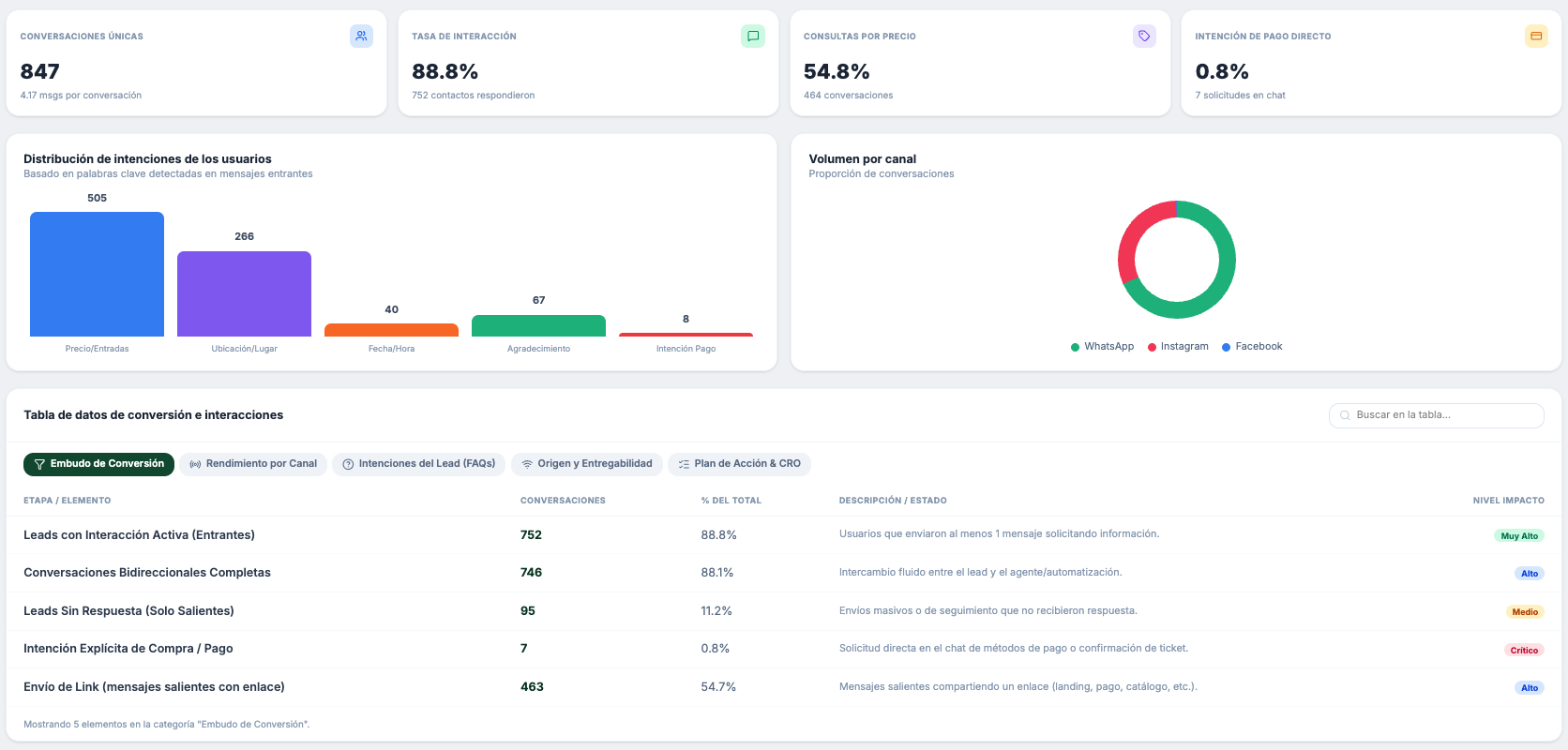The width and height of the screenshot is (1568, 750).
Task: Click the 54.8% price queries value
Action: click(x=837, y=72)
